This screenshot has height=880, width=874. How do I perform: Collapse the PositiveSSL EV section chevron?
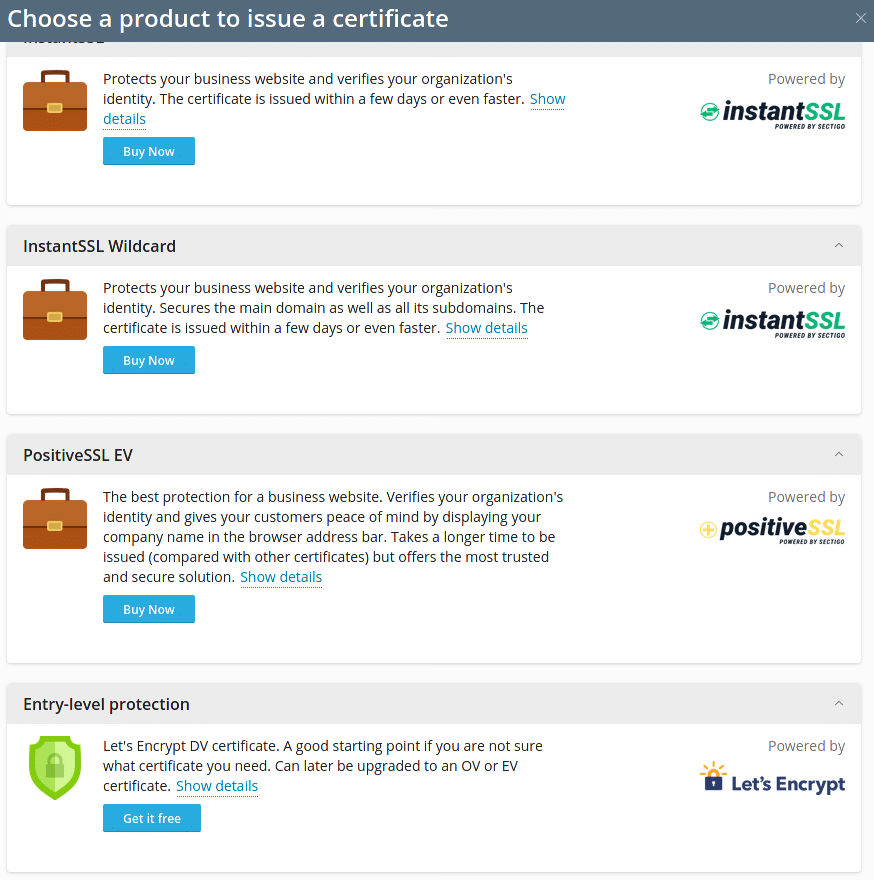coord(839,454)
